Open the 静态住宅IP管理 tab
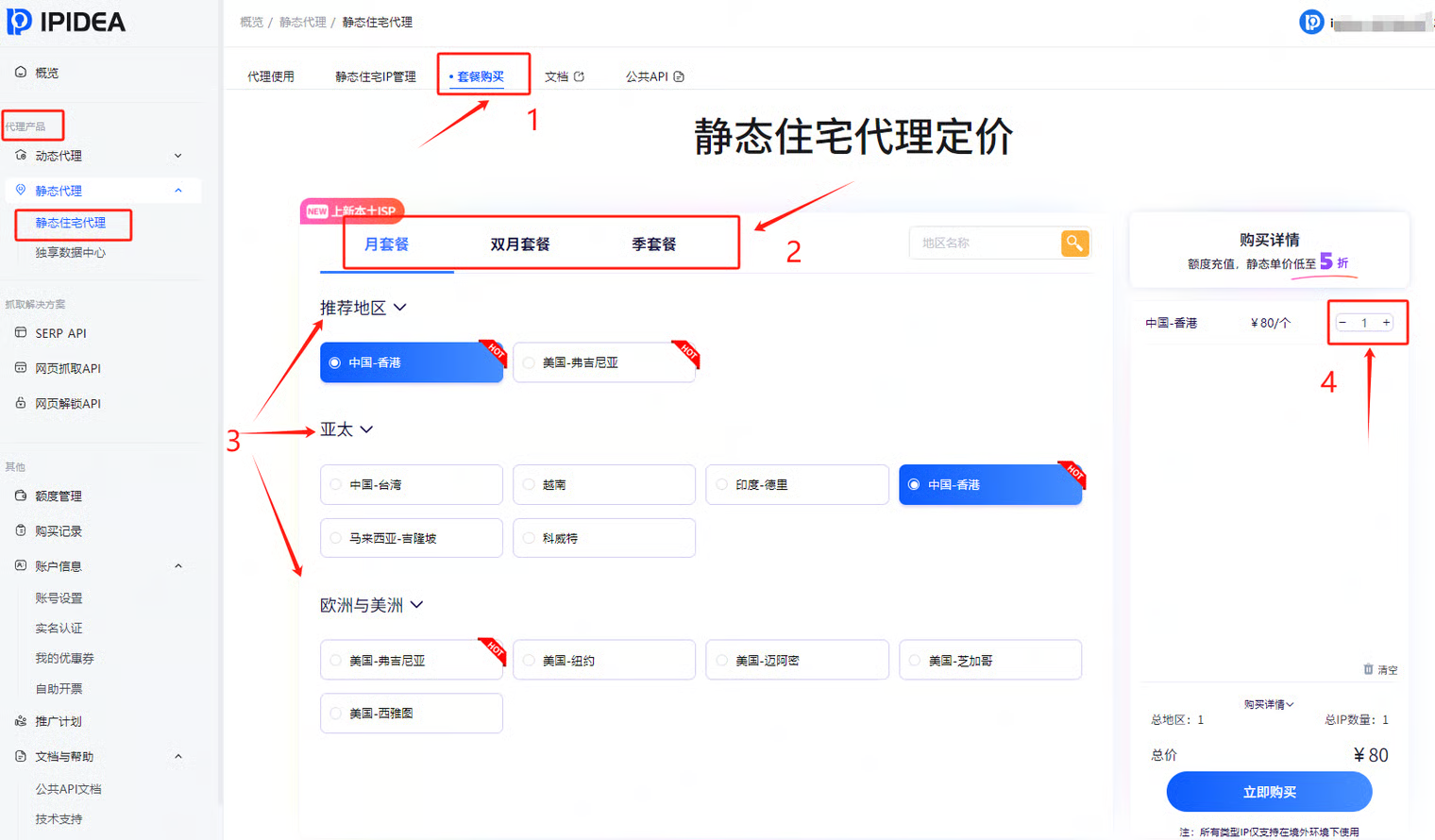The image size is (1435, 840). 375,76
